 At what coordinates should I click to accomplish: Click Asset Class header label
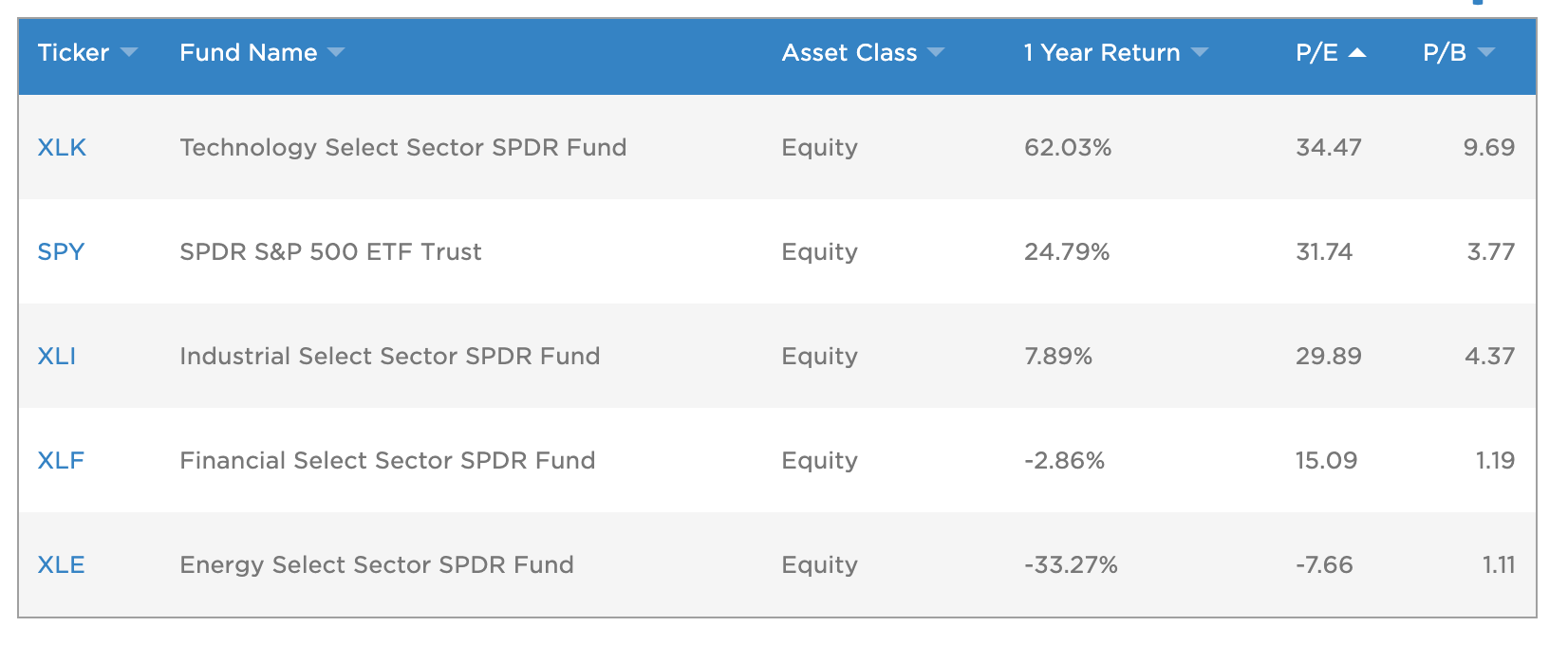pyautogui.click(x=849, y=52)
